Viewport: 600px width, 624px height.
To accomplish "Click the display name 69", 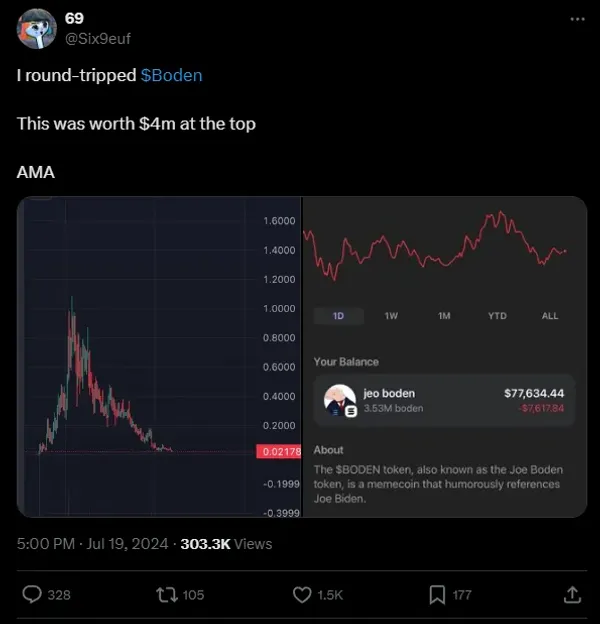I will click(x=74, y=19).
